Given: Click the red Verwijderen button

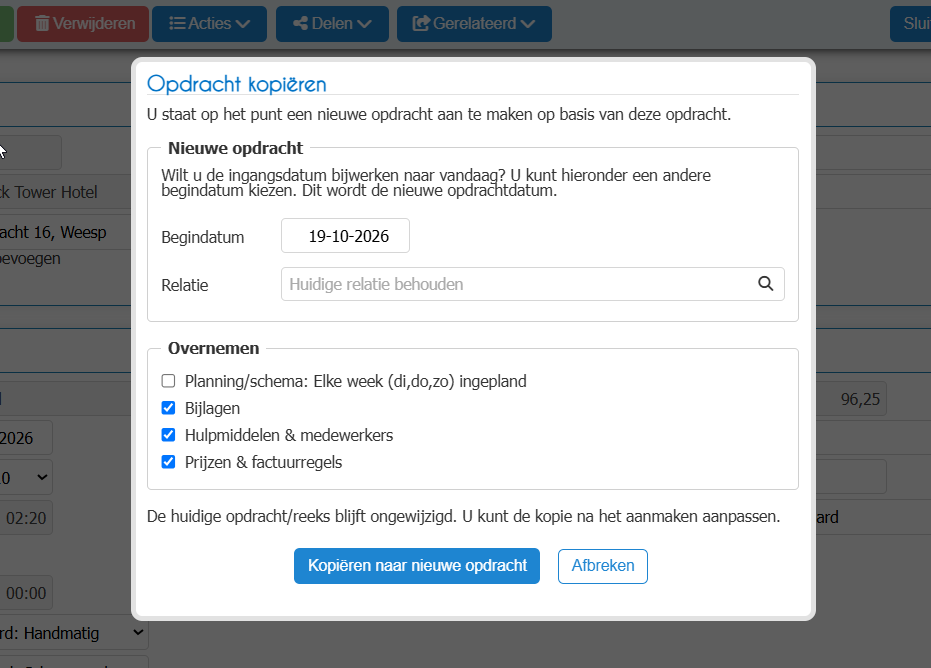Looking at the screenshot, I should (x=83, y=24).
